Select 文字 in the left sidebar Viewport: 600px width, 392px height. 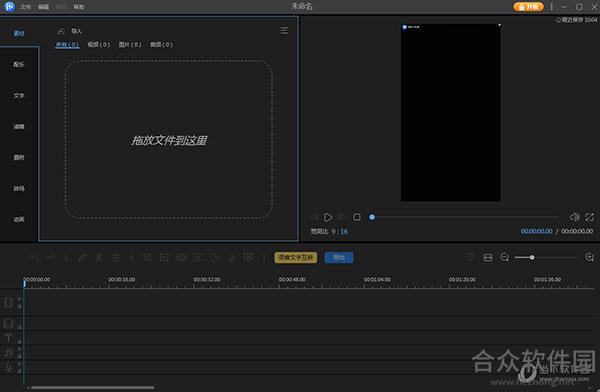pyautogui.click(x=19, y=95)
